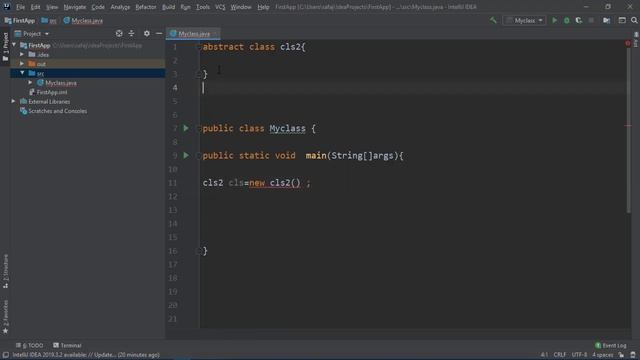The height and width of the screenshot is (360, 640).
Task: Click run gutter arrow beside Myclass
Action: (x=186, y=128)
